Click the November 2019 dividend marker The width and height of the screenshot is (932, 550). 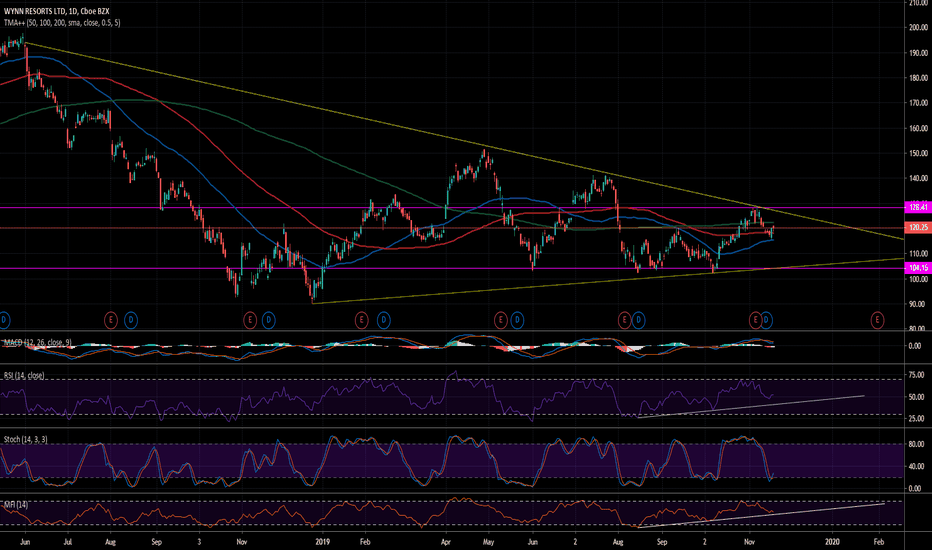click(766, 320)
